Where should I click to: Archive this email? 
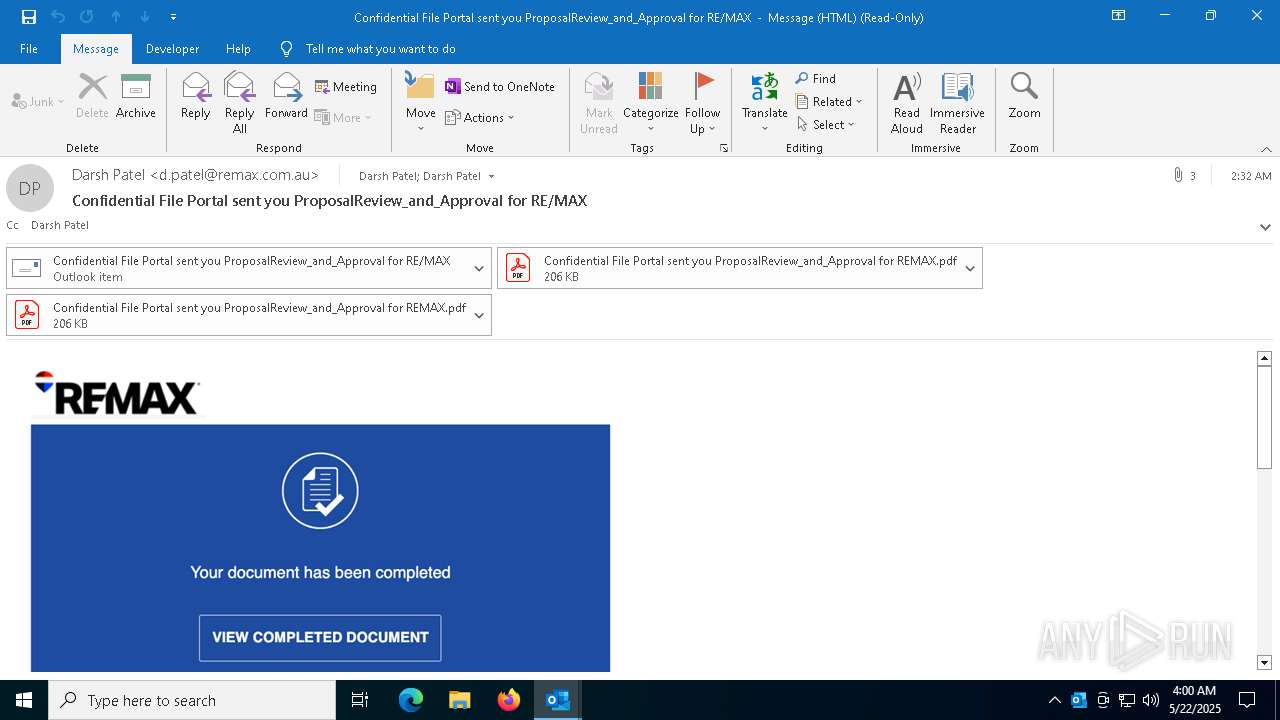pos(136,96)
